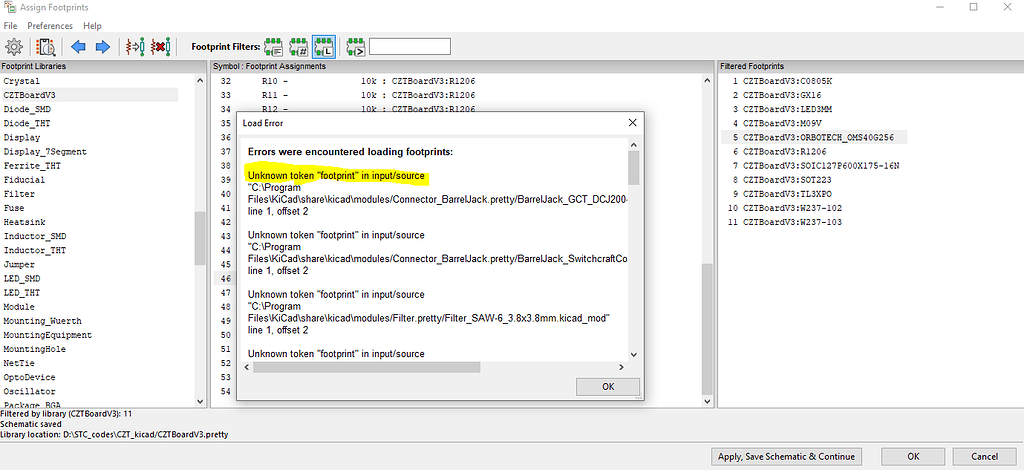Select OptoDevice library
This screenshot has width=1024, height=470.
[x=29, y=377]
